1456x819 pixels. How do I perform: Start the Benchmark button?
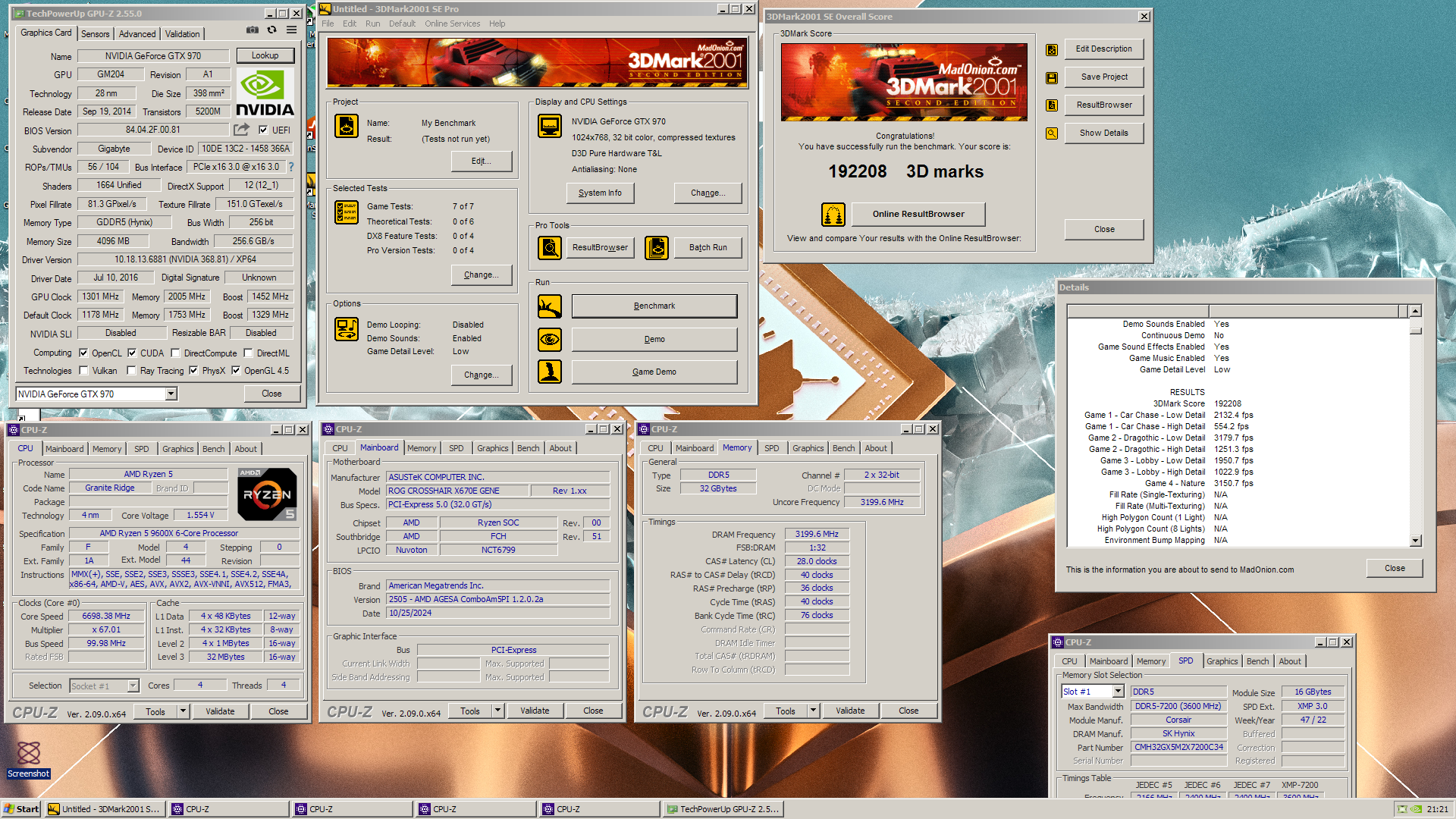tap(654, 306)
